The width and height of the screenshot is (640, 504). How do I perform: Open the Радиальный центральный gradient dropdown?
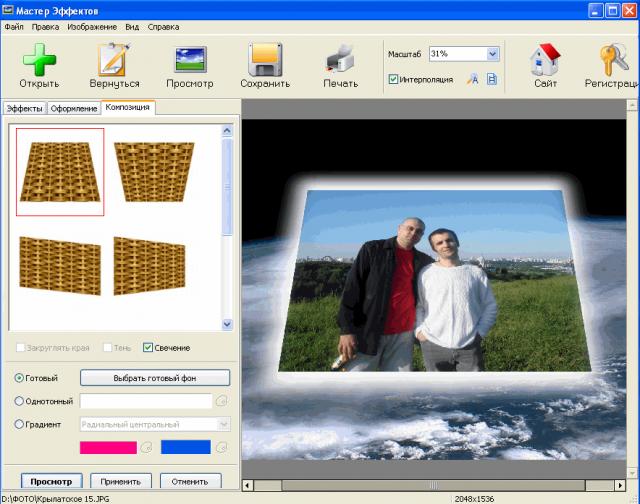pyautogui.click(x=224, y=424)
